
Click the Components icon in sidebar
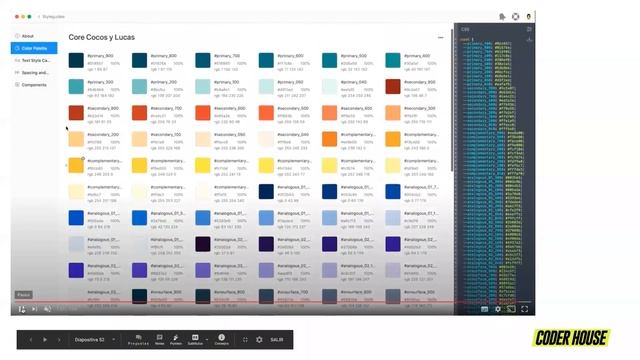tap(17, 85)
